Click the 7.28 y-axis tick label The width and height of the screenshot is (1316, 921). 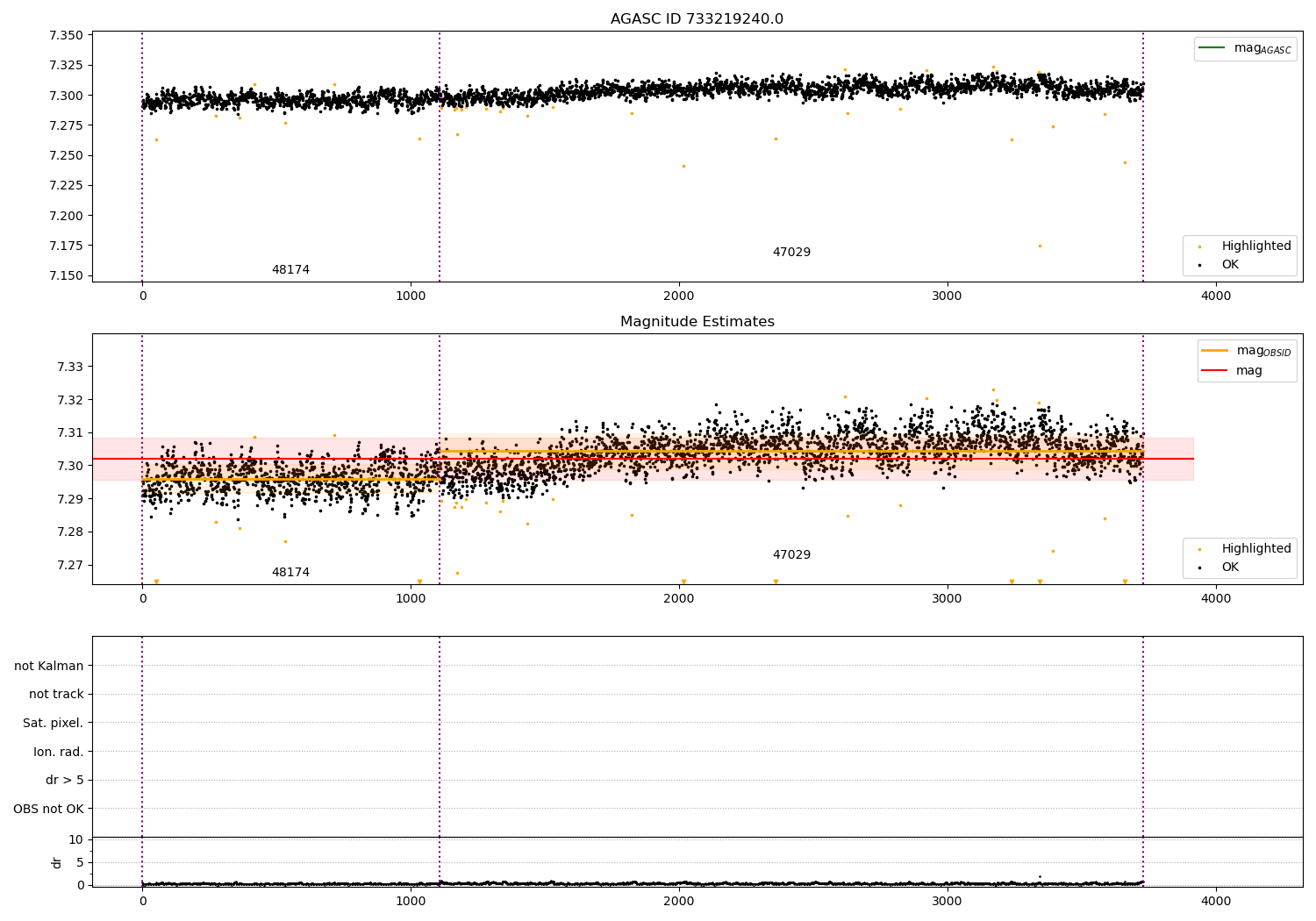pyautogui.click(x=70, y=532)
